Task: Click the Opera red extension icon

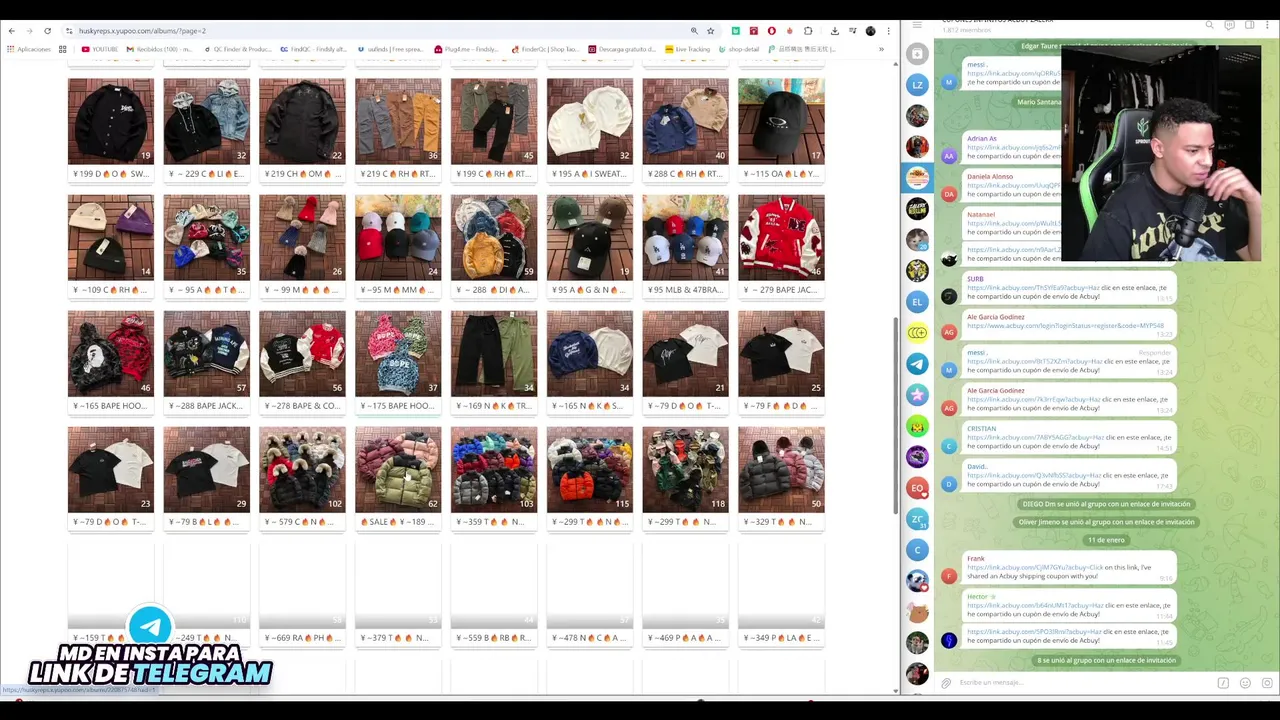Action: point(771,31)
